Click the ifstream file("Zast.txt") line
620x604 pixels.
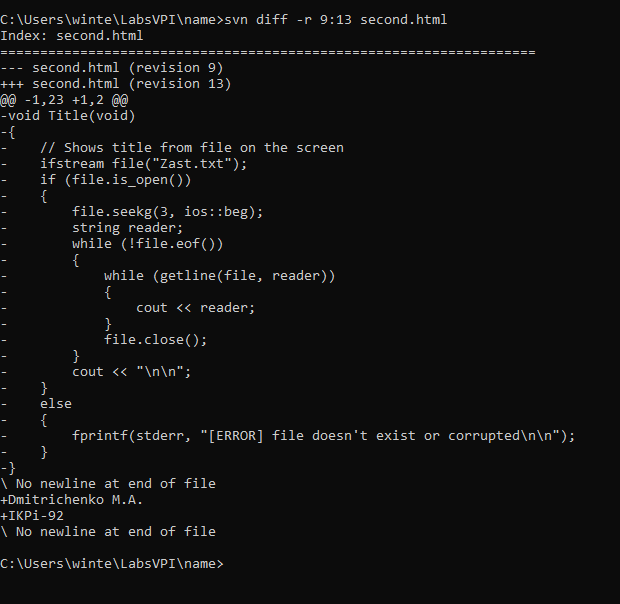144,164
